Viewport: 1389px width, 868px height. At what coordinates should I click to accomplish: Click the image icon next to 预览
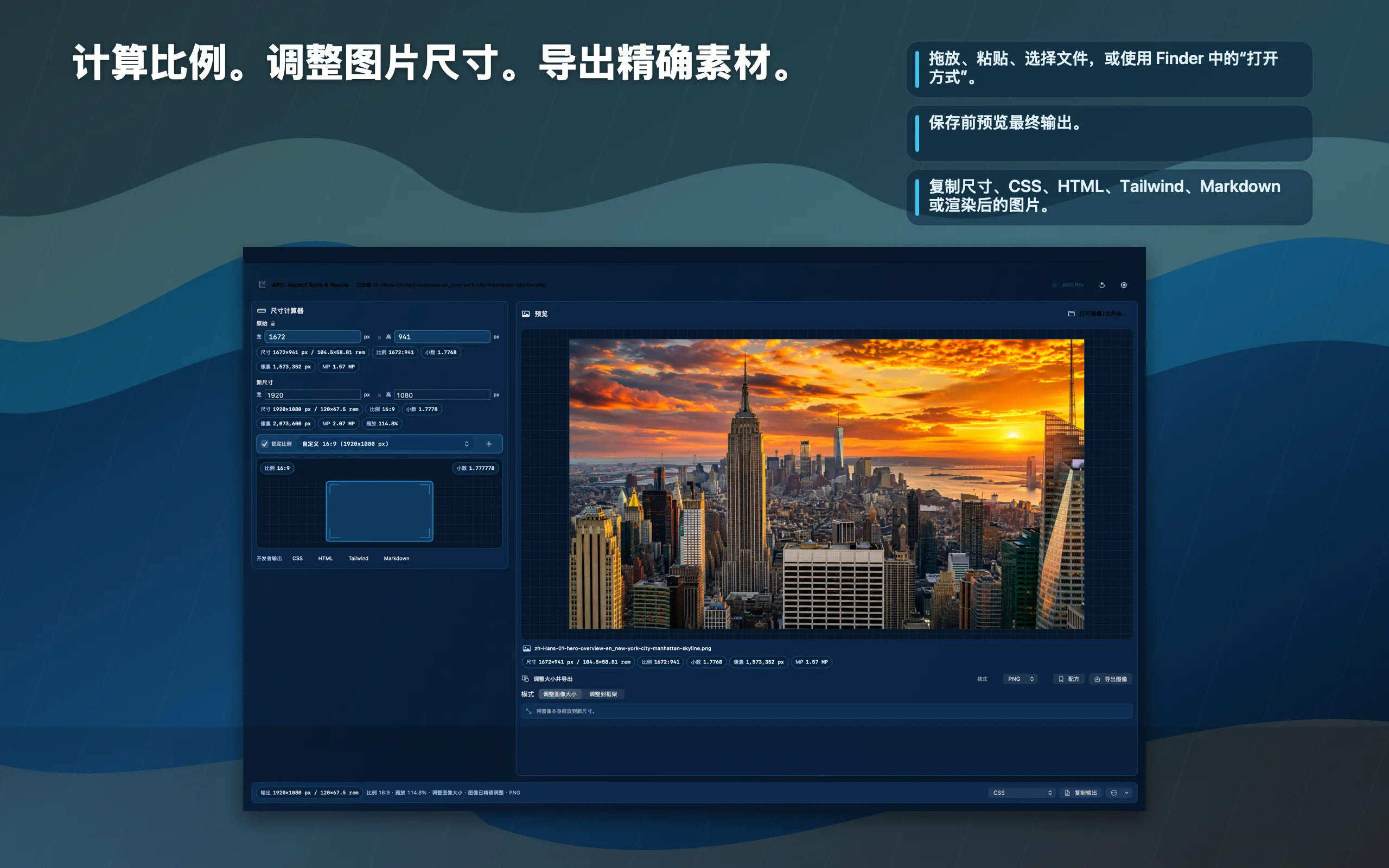526,314
